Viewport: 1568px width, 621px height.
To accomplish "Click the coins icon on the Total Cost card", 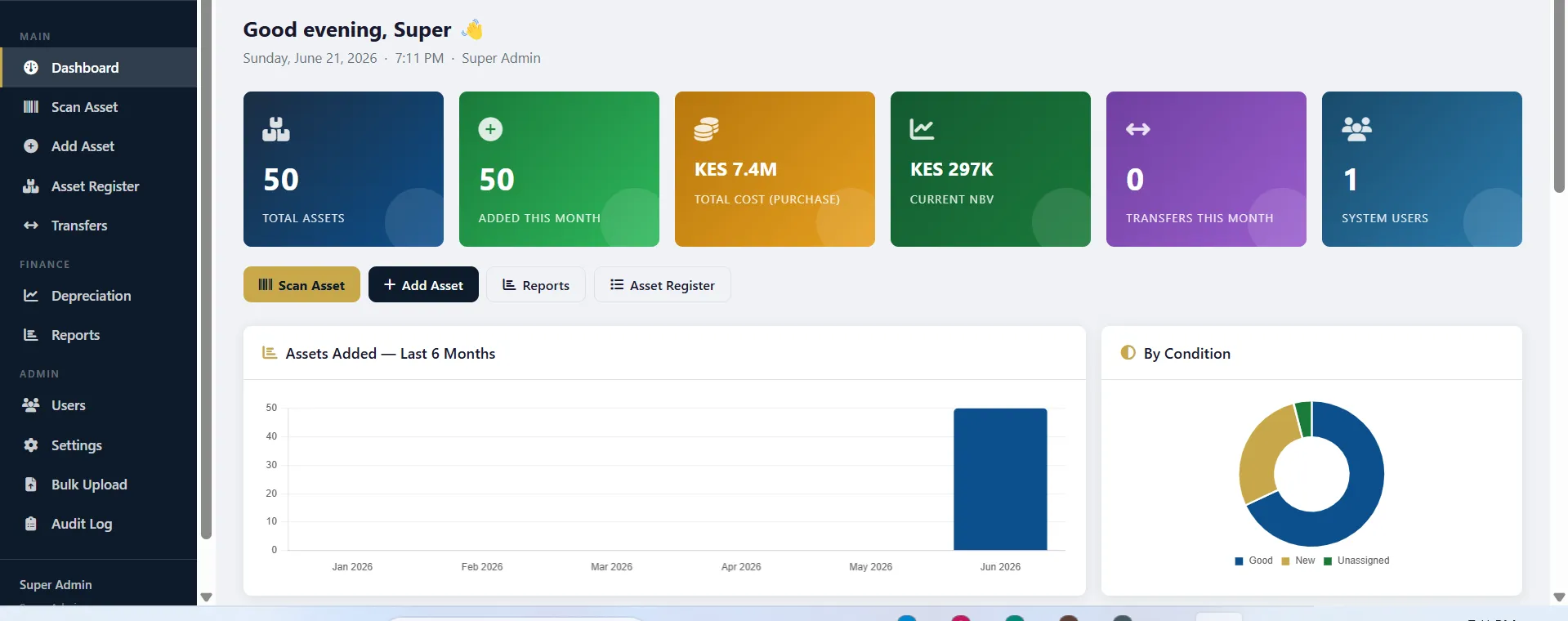I will pyautogui.click(x=707, y=129).
